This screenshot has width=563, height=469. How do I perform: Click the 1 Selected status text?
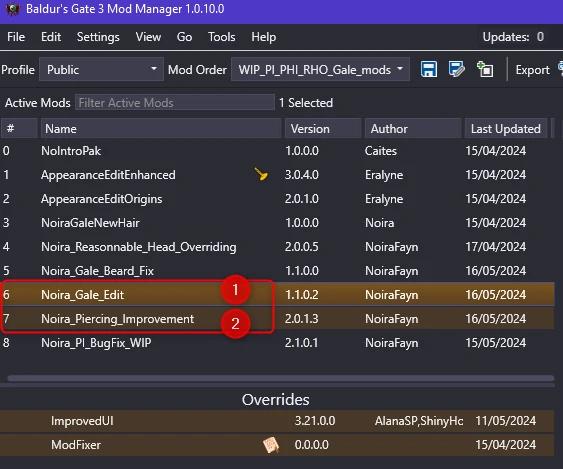point(306,103)
